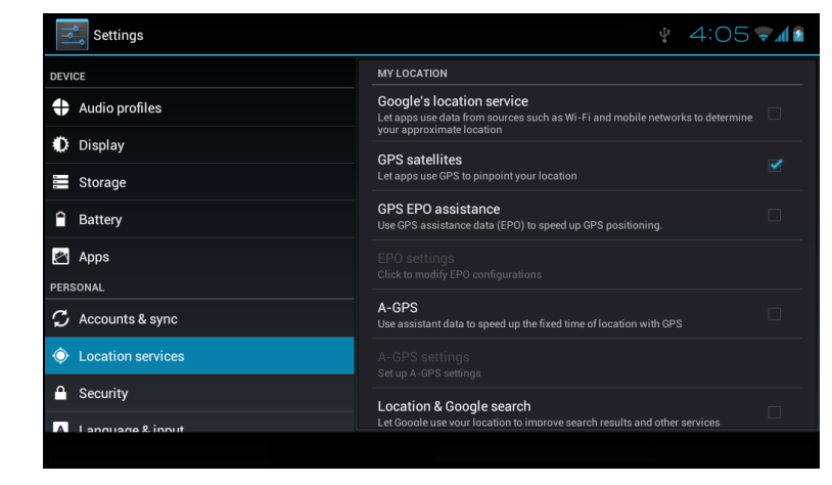This screenshot has width=832, height=485.
Task: Tap the Storage icon
Action: (60, 182)
